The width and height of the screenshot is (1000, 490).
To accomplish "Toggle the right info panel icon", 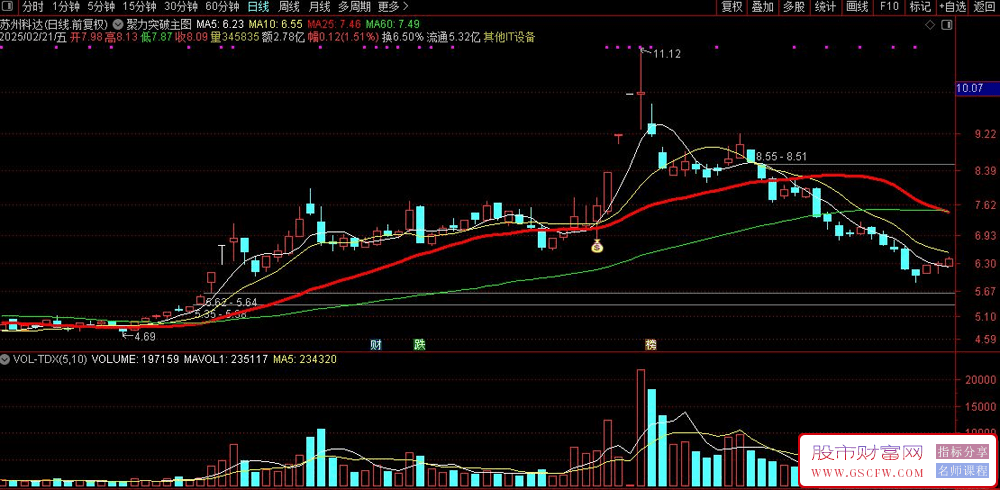I will (x=947, y=25).
